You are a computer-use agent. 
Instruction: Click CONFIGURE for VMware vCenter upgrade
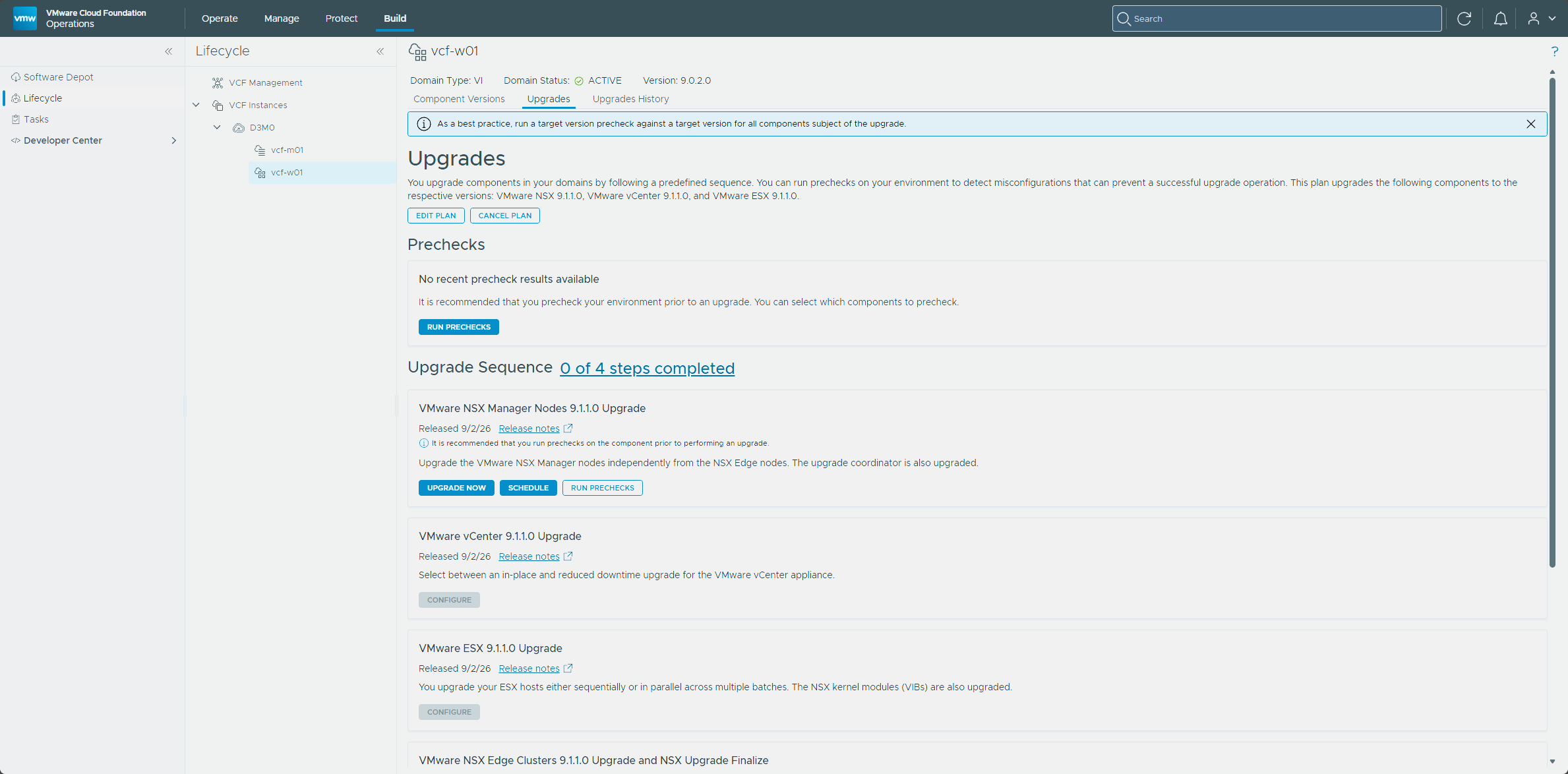[x=449, y=600]
